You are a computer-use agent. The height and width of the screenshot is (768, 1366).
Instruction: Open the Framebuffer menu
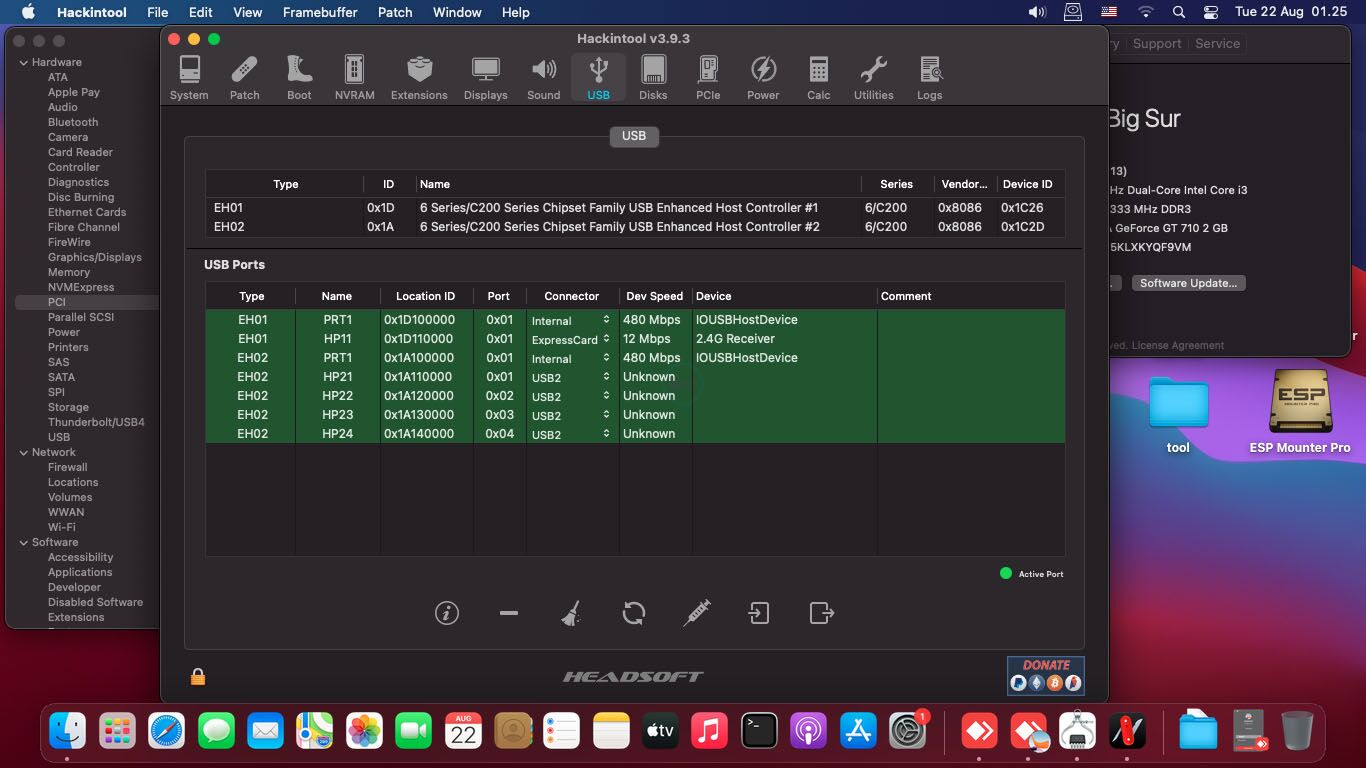coord(320,12)
